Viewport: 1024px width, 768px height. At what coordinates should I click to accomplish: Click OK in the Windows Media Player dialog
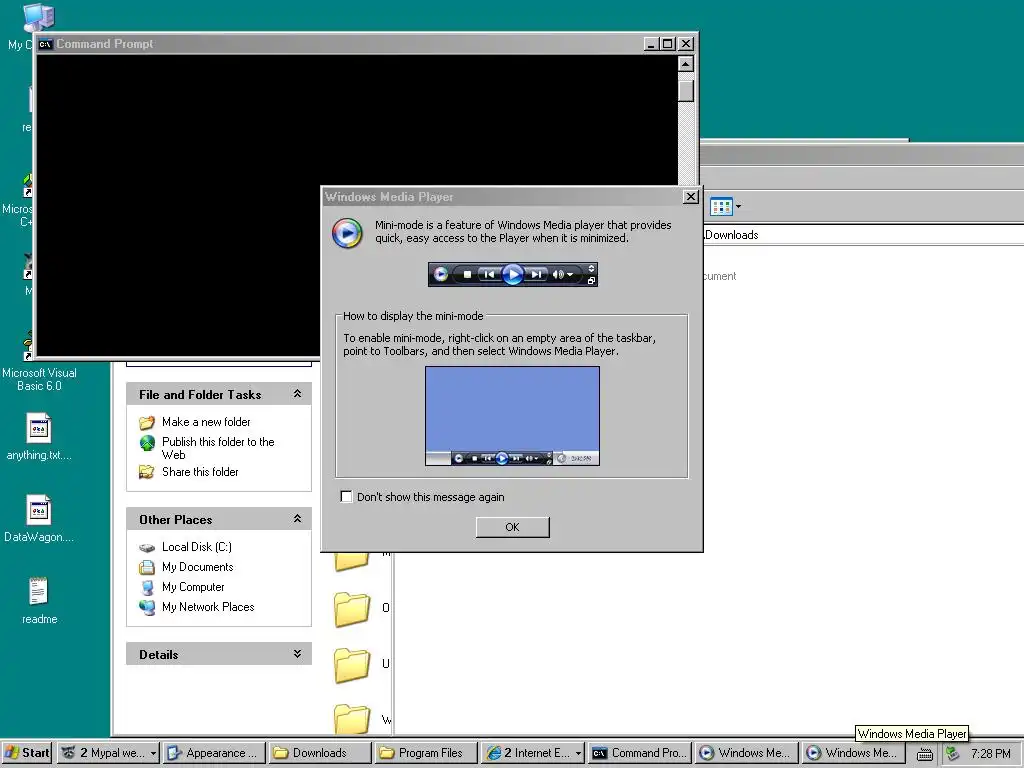click(x=513, y=527)
